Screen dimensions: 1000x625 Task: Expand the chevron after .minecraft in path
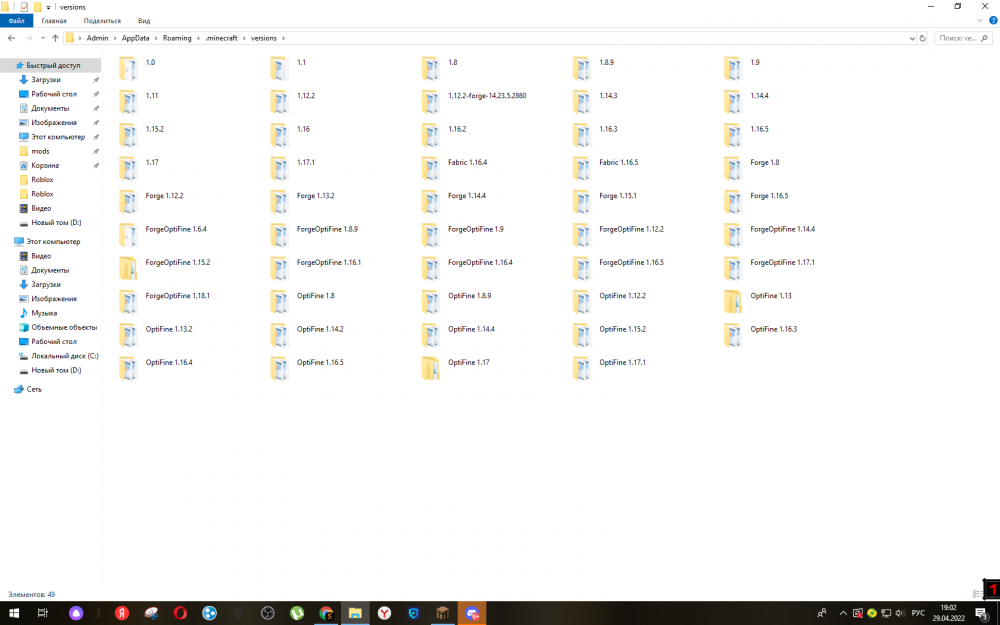(244, 38)
